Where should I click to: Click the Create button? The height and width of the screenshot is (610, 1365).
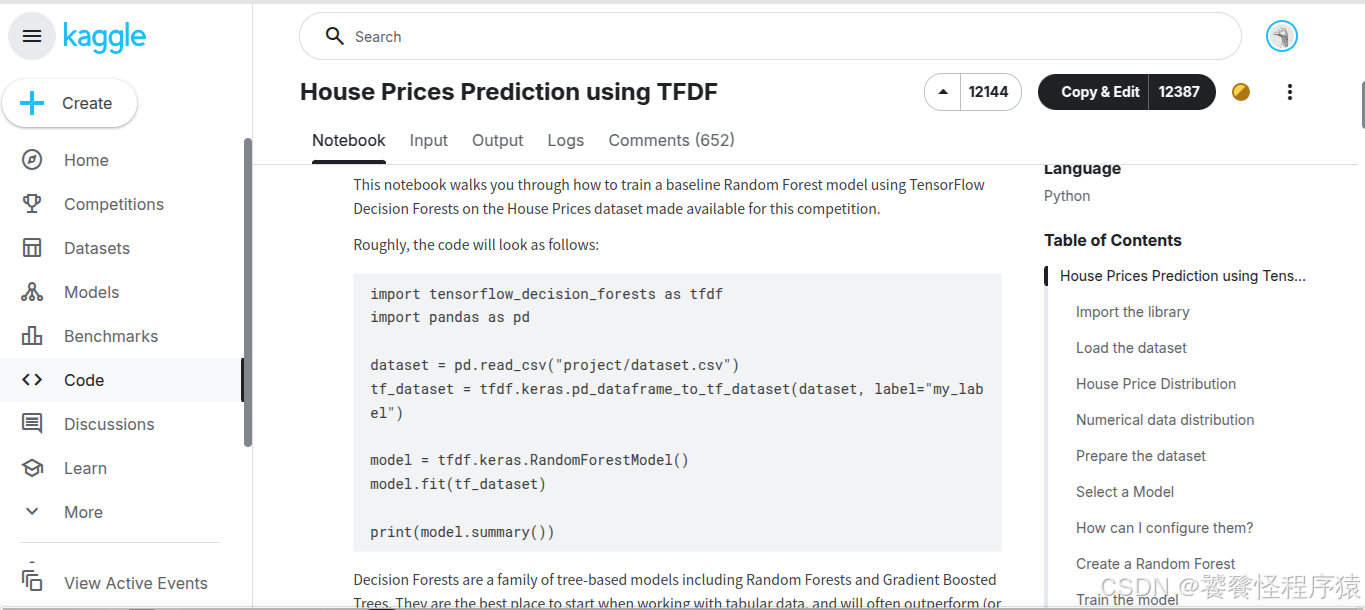click(x=70, y=103)
